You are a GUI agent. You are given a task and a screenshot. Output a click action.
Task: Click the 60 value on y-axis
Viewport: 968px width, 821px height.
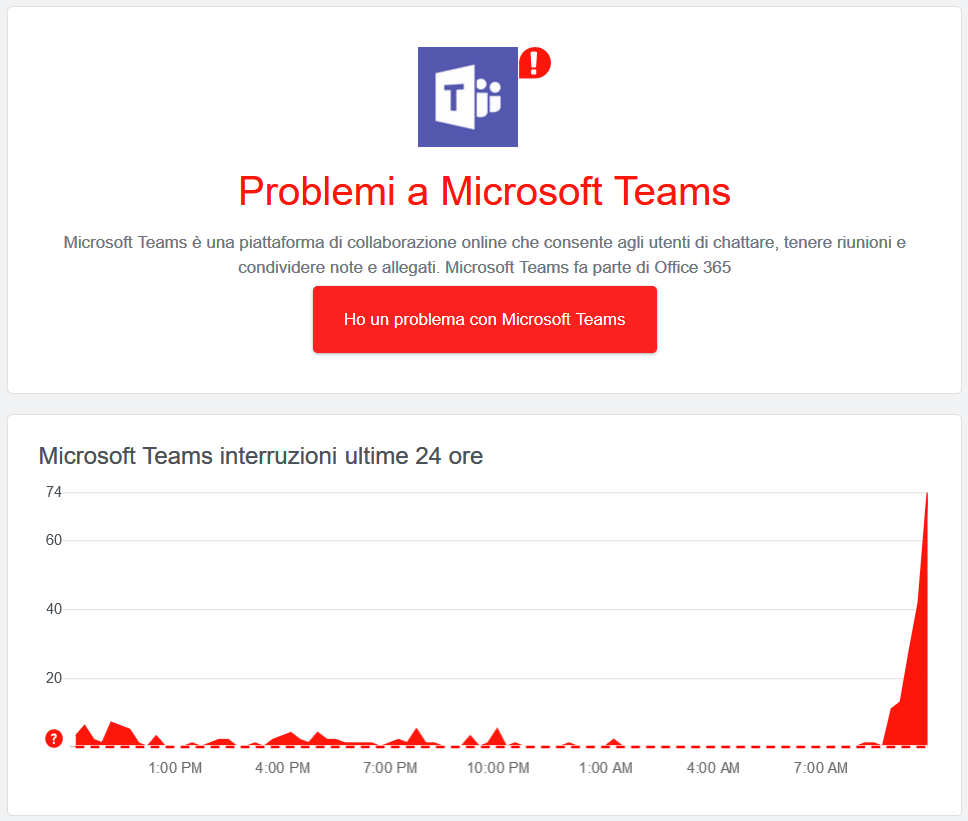(x=54, y=540)
